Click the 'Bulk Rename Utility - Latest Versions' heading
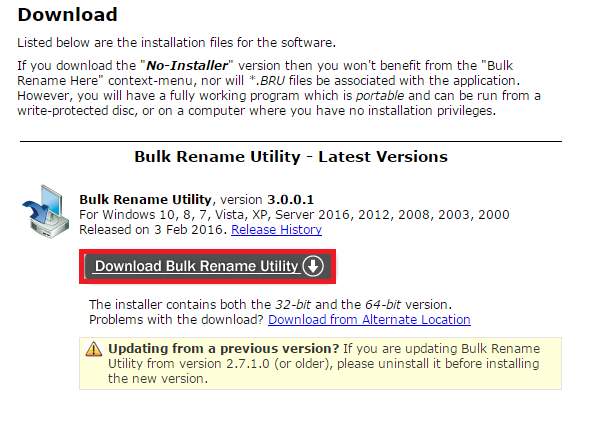The height and width of the screenshot is (427, 600). [291, 157]
